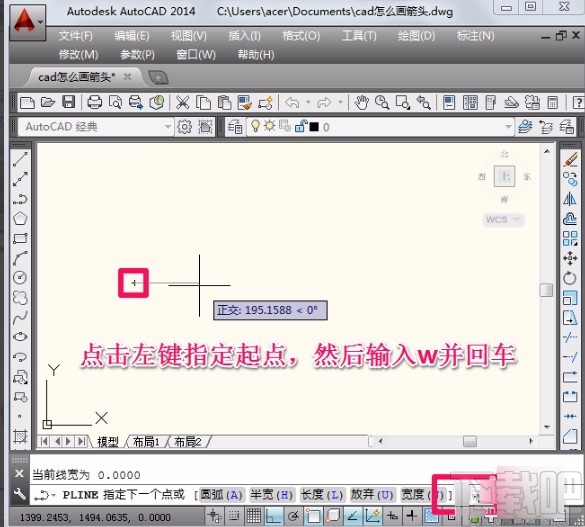
Task: Click the Zoom window icon
Action: click(x=403, y=102)
